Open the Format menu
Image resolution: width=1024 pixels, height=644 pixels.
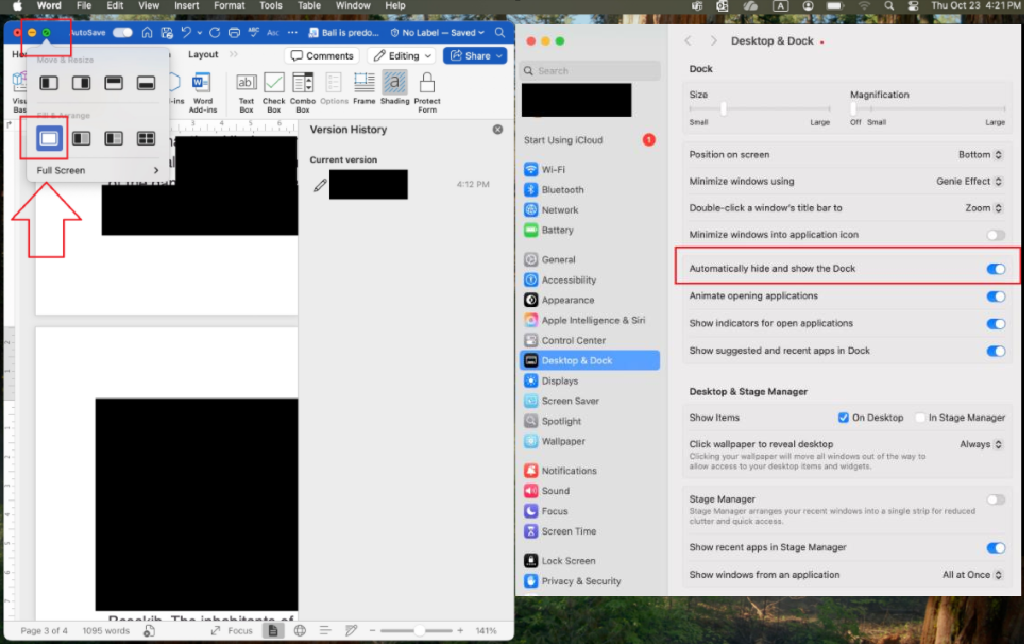229,6
